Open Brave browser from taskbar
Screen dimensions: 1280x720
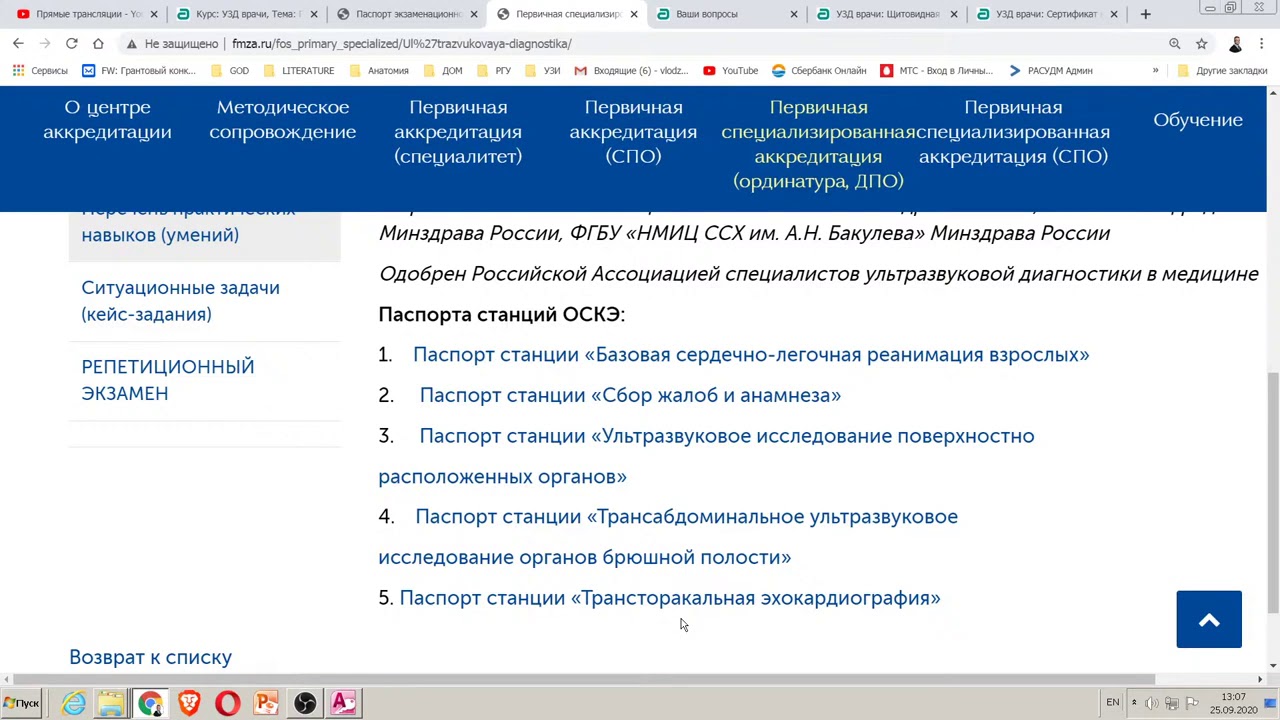[189, 703]
